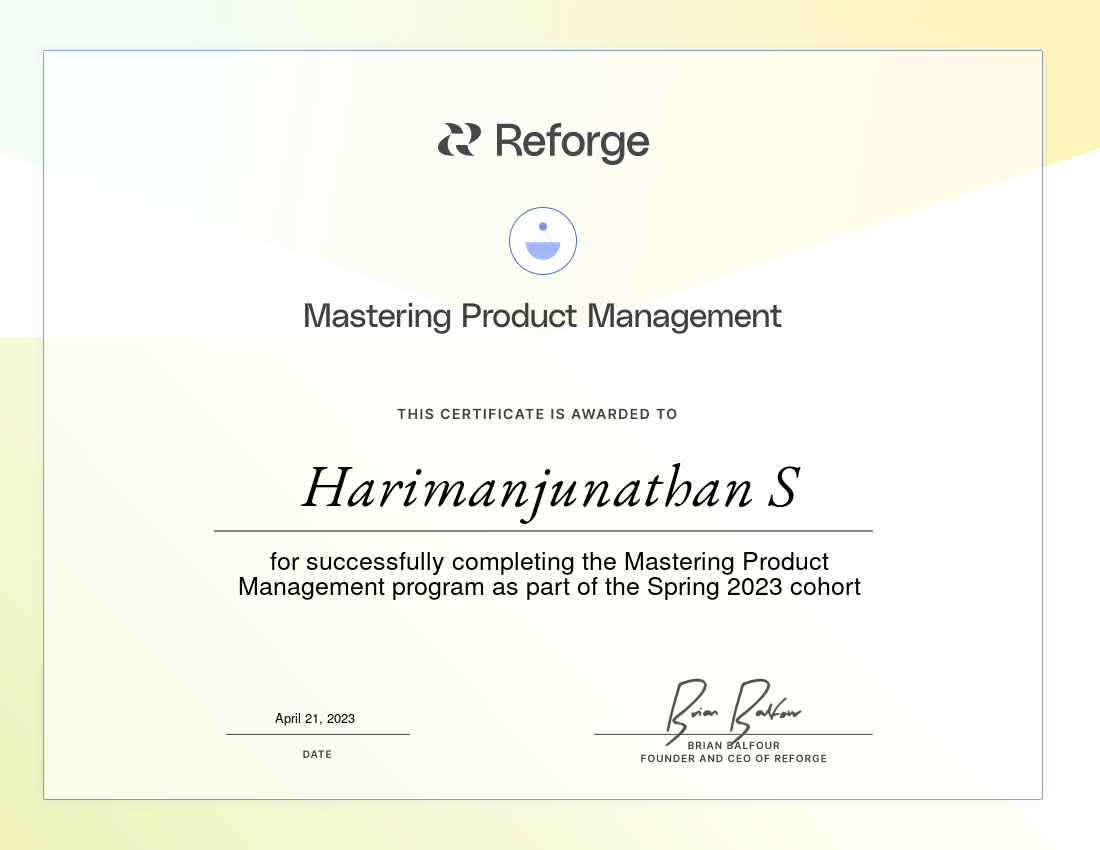Click the April 21, 2023 date
This screenshot has height=850, width=1100.
coord(315,719)
